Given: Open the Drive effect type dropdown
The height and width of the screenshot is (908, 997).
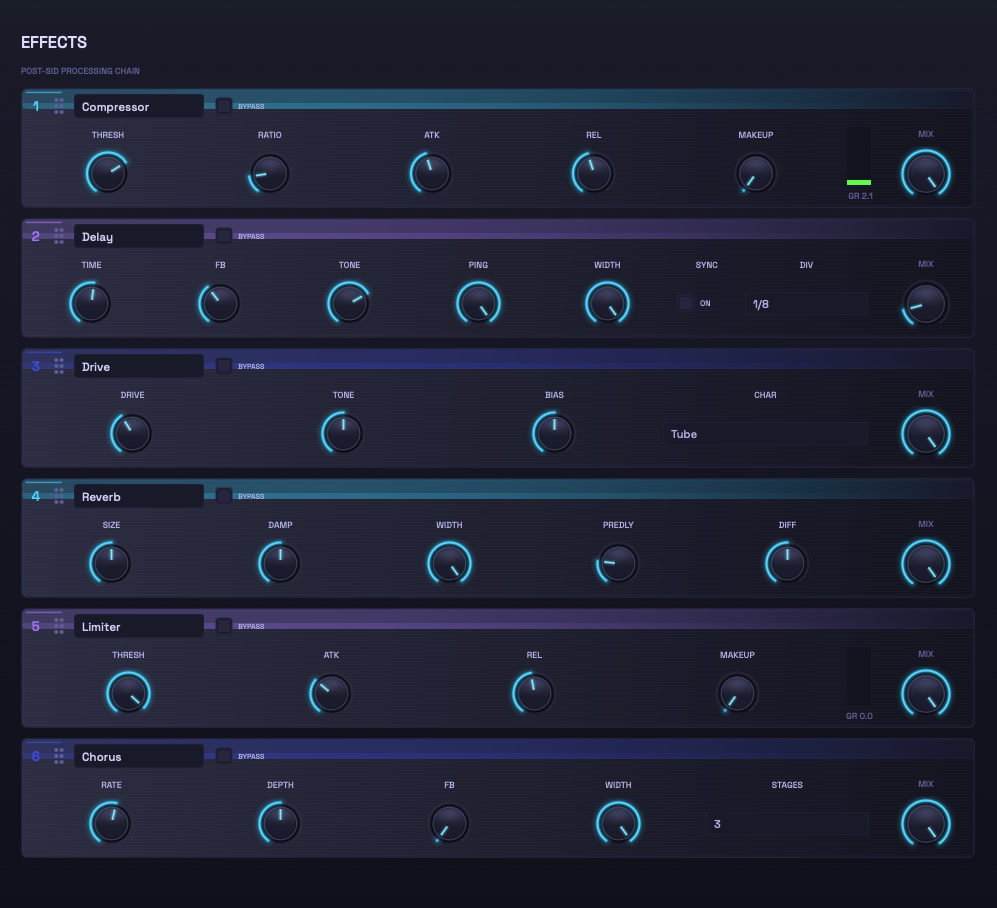Looking at the screenshot, I should tap(139, 366).
